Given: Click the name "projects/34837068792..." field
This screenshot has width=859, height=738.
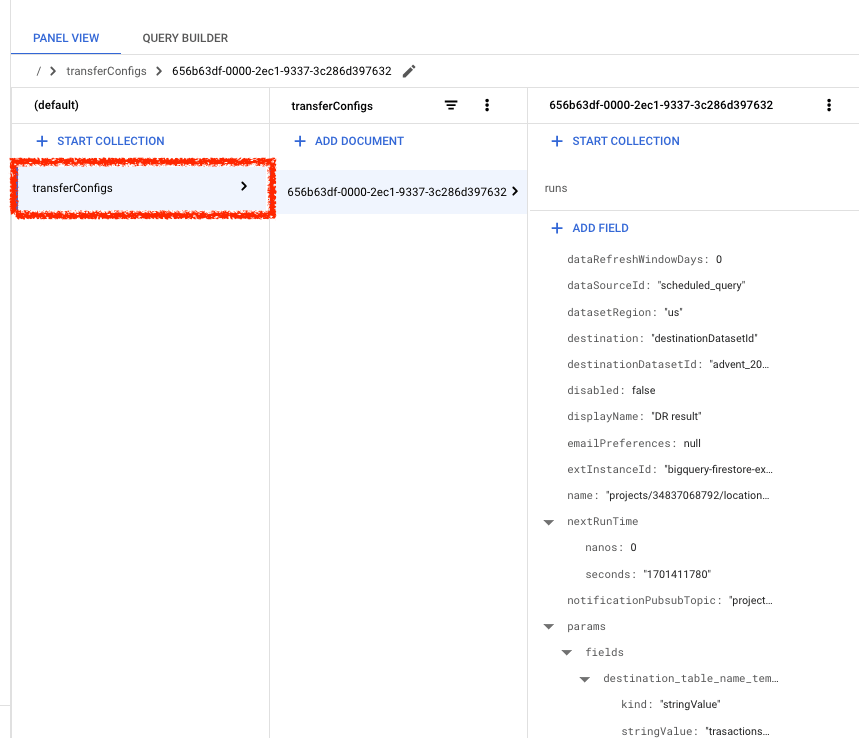Looking at the screenshot, I should click(x=668, y=495).
